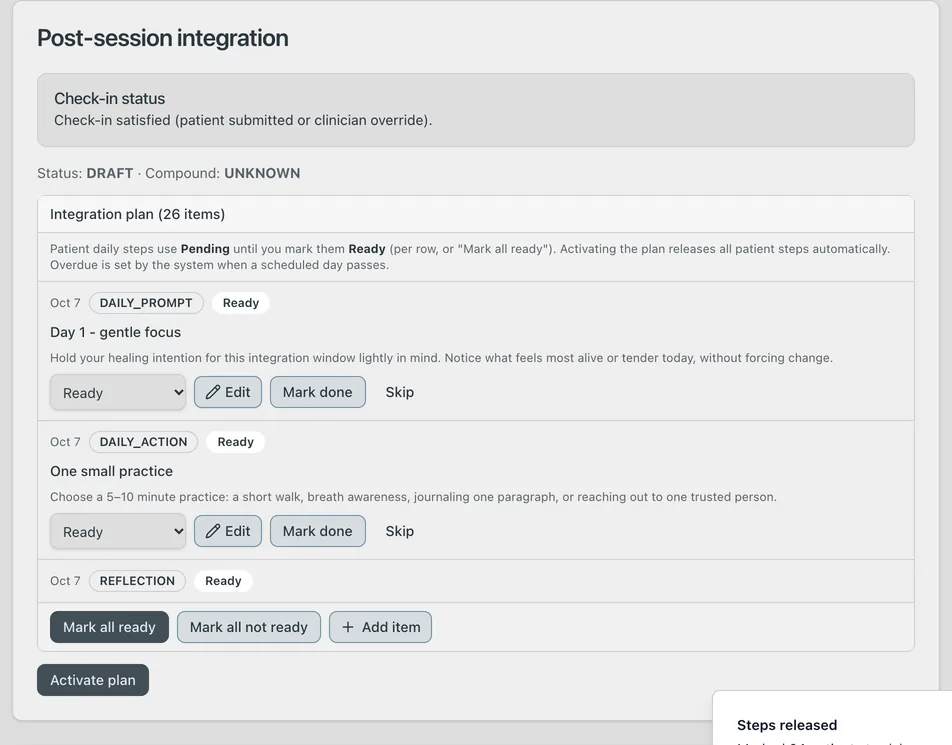The image size is (952, 745).
Task: Click Mark all ready button
Action: [x=109, y=627]
